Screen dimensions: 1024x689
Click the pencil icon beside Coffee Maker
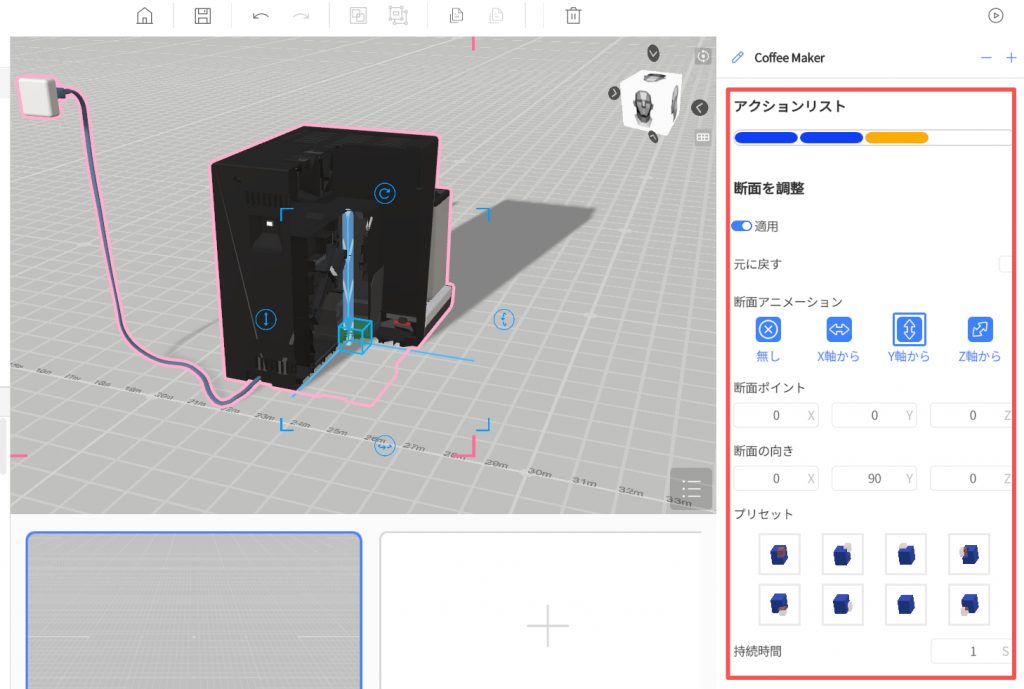click(x=738, y=58)
